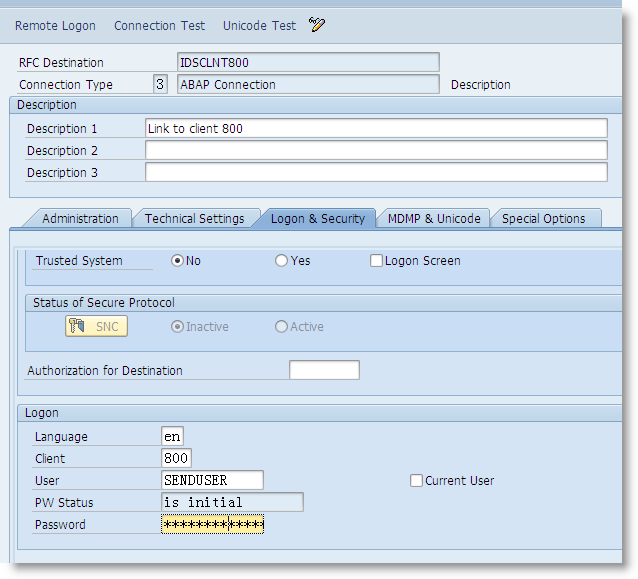Select the Active secure protocol option
The width and height of the screenshot is (638, 579).
pos(282,326)
